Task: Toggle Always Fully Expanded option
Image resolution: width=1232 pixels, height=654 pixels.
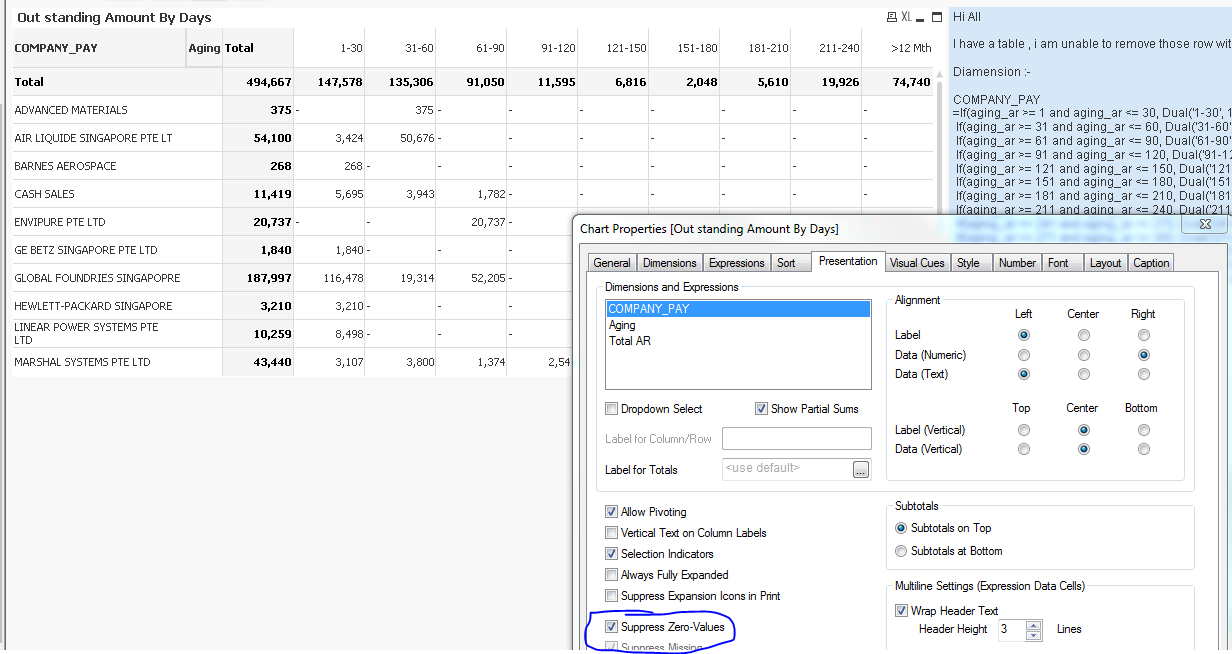Action: [x=612, y=575]
